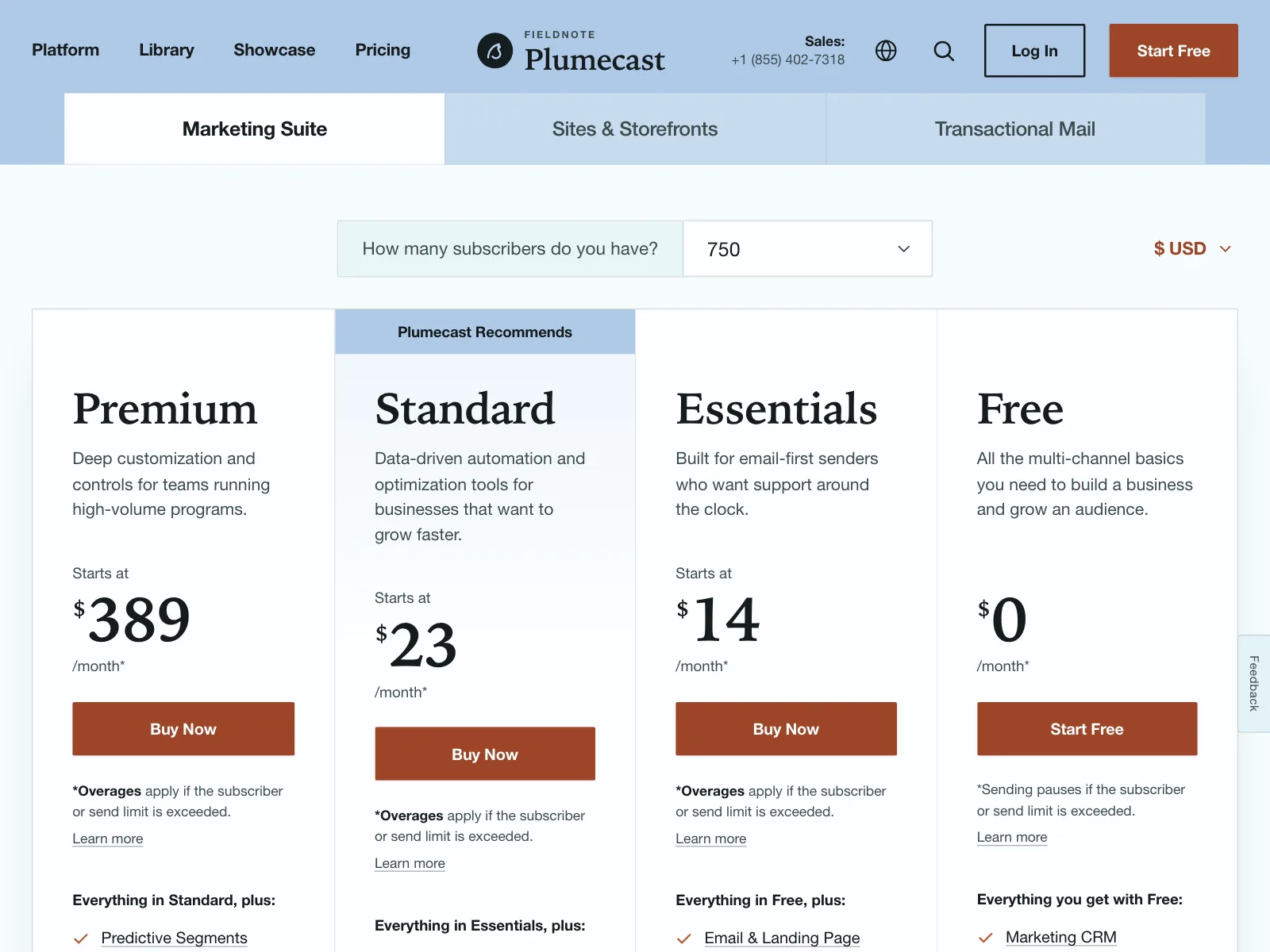The image size is (1270, 952).
Task: Open the $ USD currency selector
Action: coord(1192,249)
